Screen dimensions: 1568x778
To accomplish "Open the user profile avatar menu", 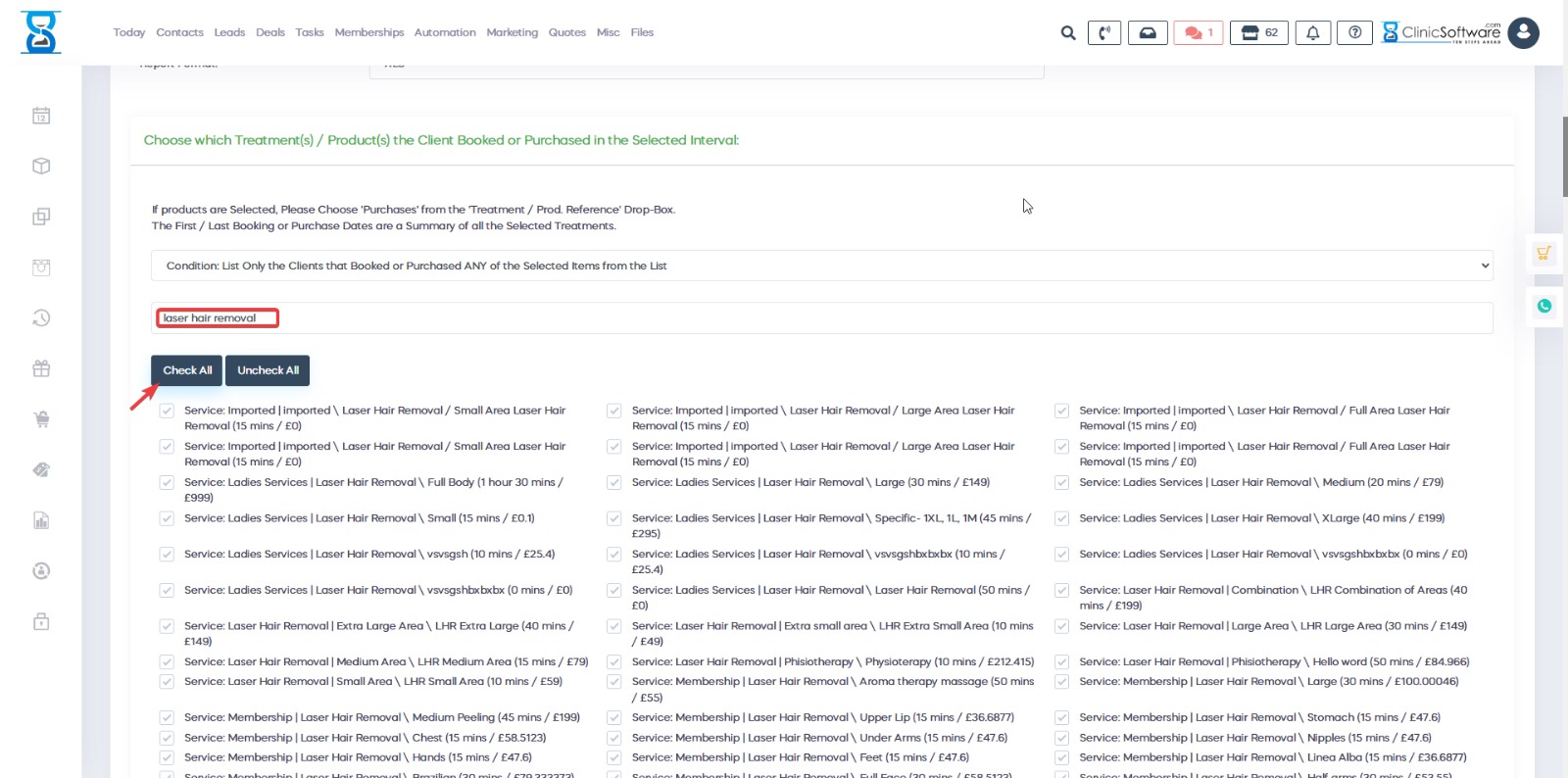I will (x=1523, y=33).
